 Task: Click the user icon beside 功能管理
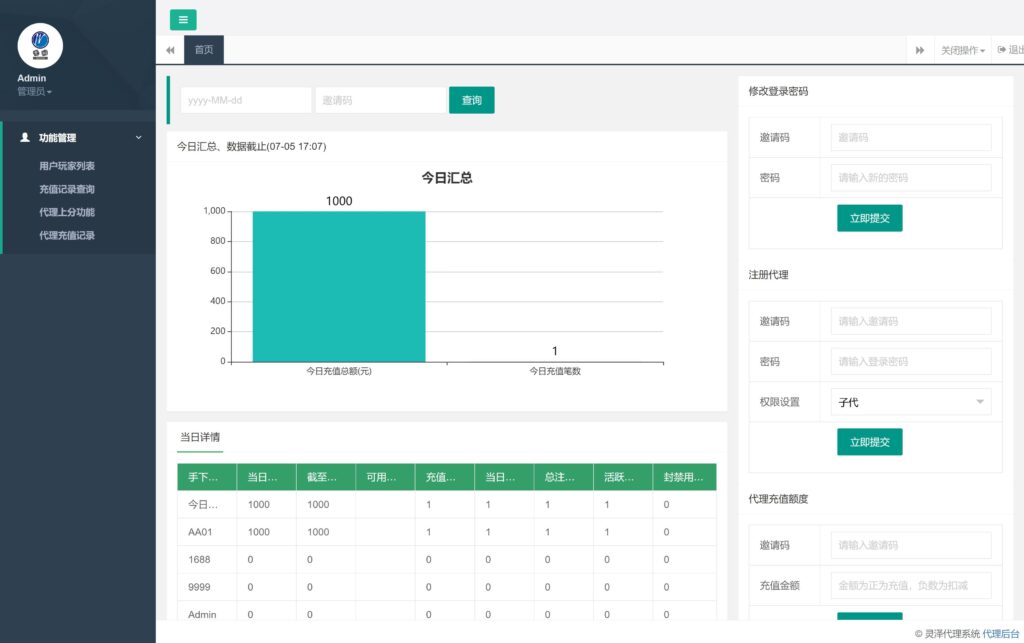(25, 138)
